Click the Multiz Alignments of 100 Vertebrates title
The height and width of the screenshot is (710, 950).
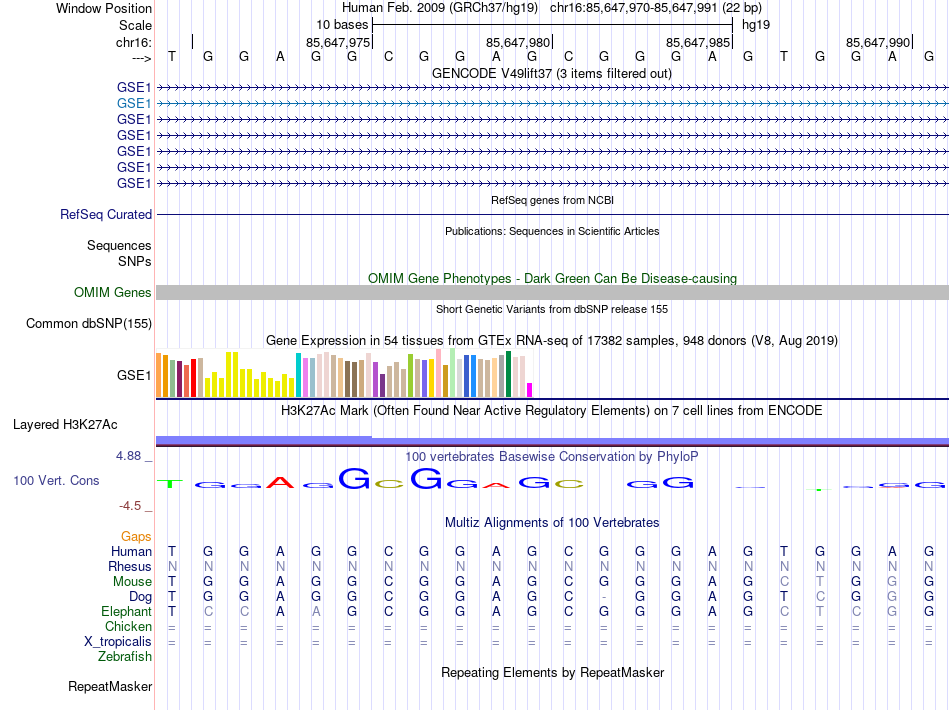click(x=552, y=523)
